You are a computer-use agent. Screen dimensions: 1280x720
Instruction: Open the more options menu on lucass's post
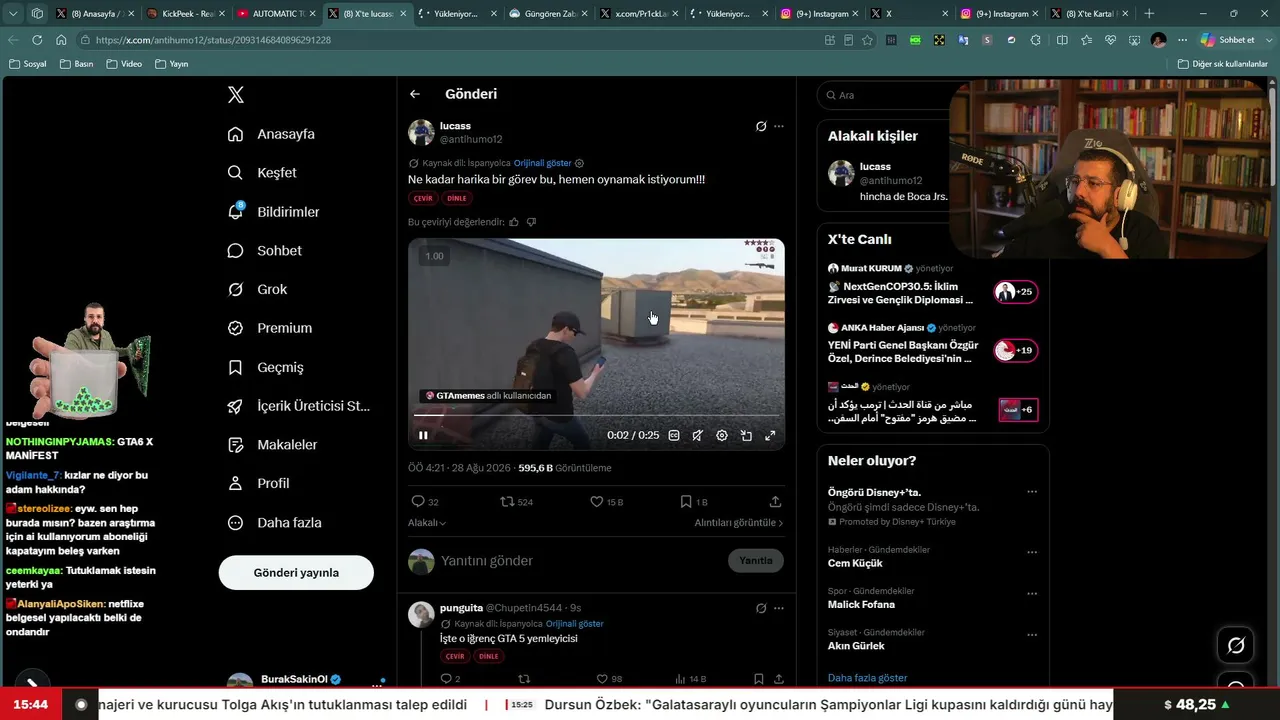click(x=779, y=126)
